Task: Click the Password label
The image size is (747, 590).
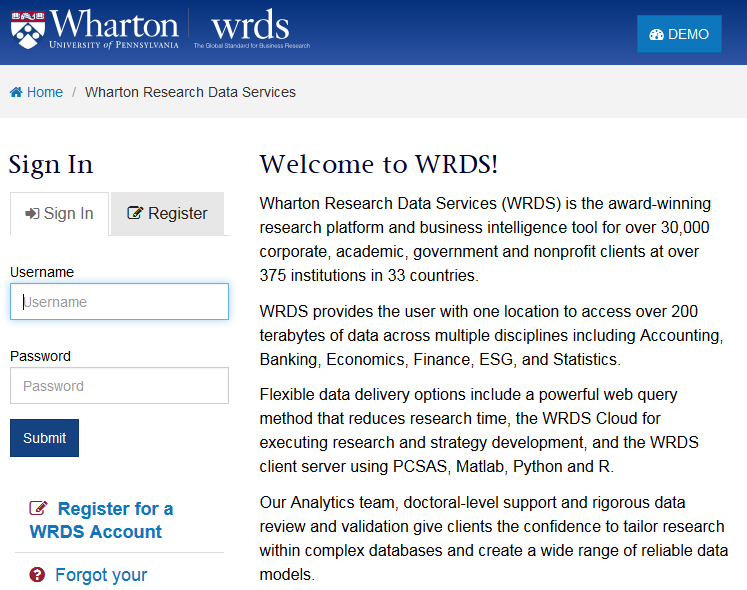Action: tap(40, 356)
